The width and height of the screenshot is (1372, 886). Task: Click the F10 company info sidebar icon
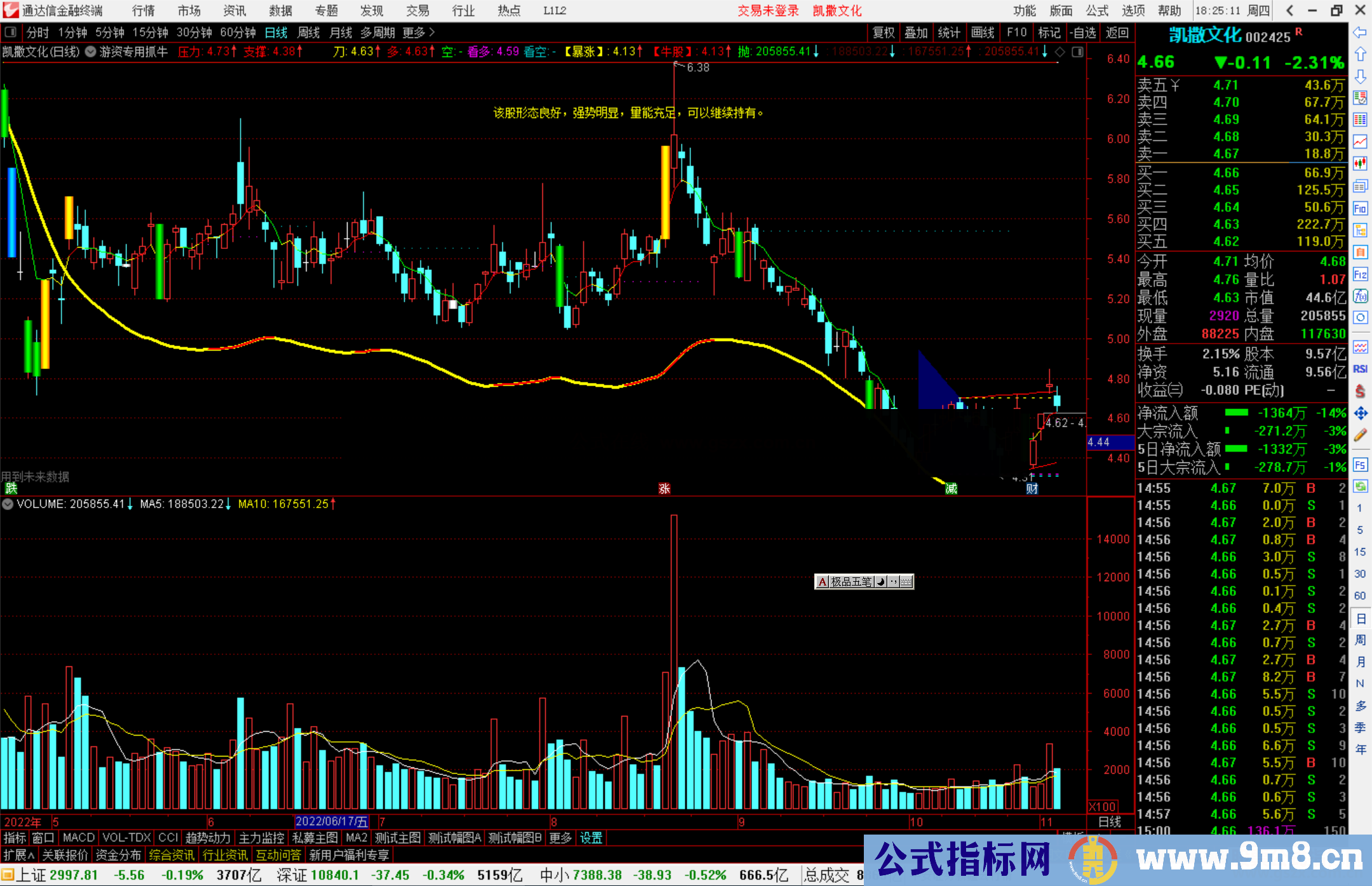pos(1360,208)
